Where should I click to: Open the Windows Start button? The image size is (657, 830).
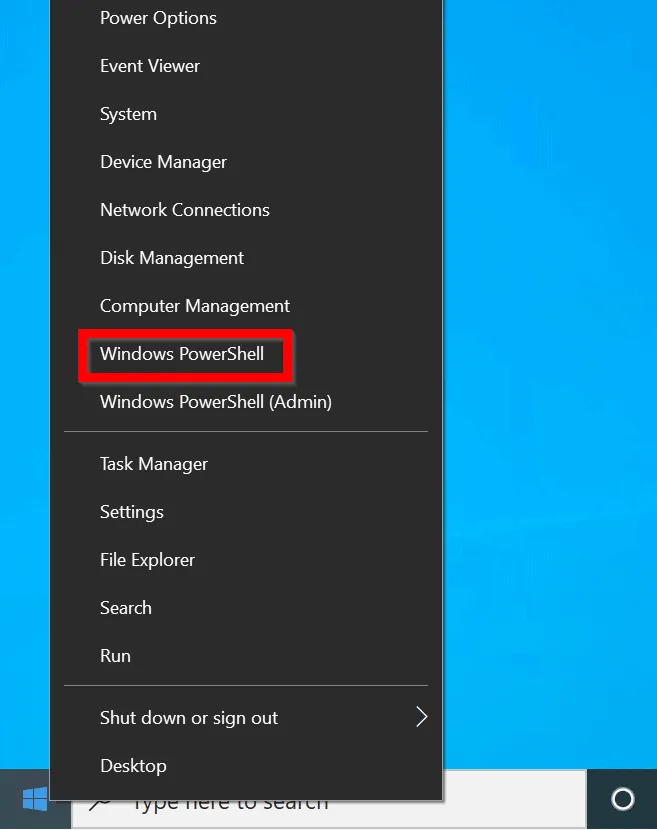[35, 799]
